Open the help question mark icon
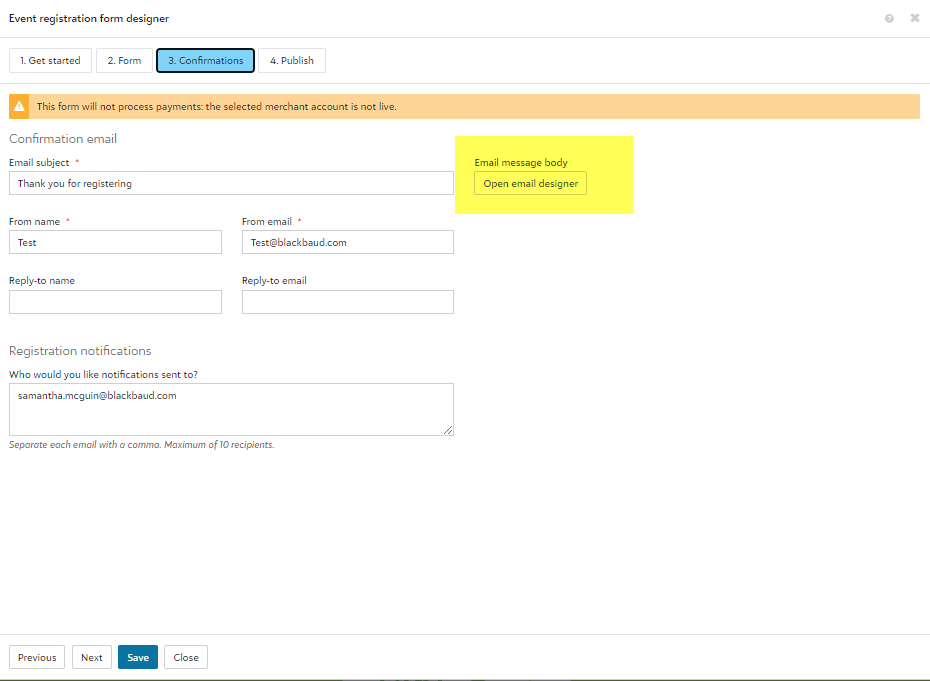The image size is (930, 681). (x=889, y=18)
